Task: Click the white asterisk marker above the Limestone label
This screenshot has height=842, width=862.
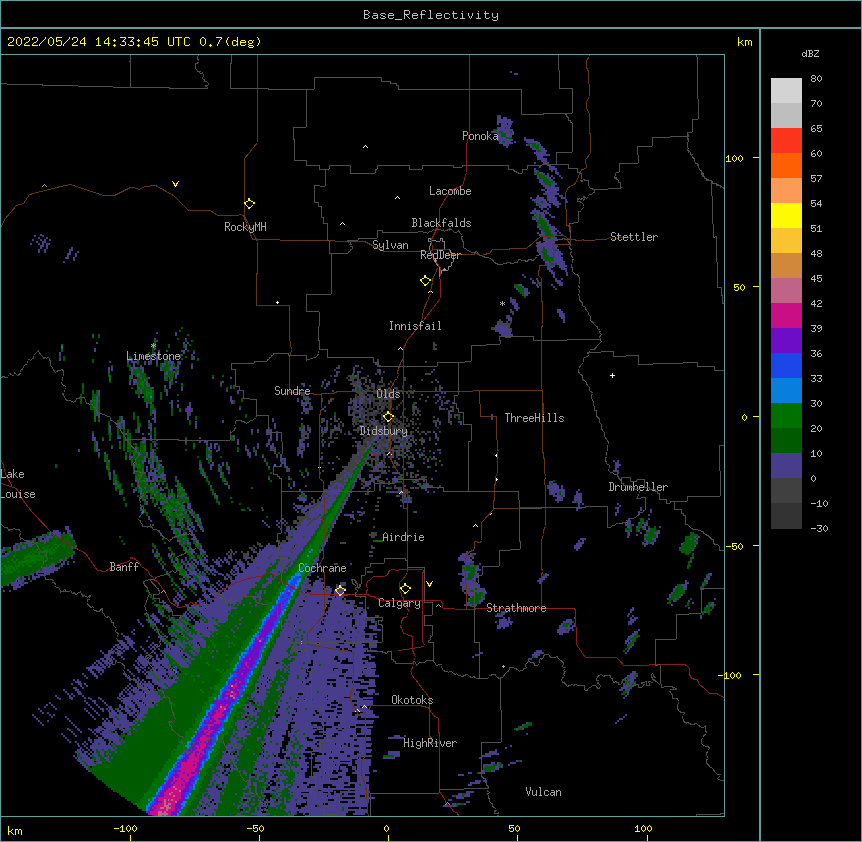Action: coord(153,346)
